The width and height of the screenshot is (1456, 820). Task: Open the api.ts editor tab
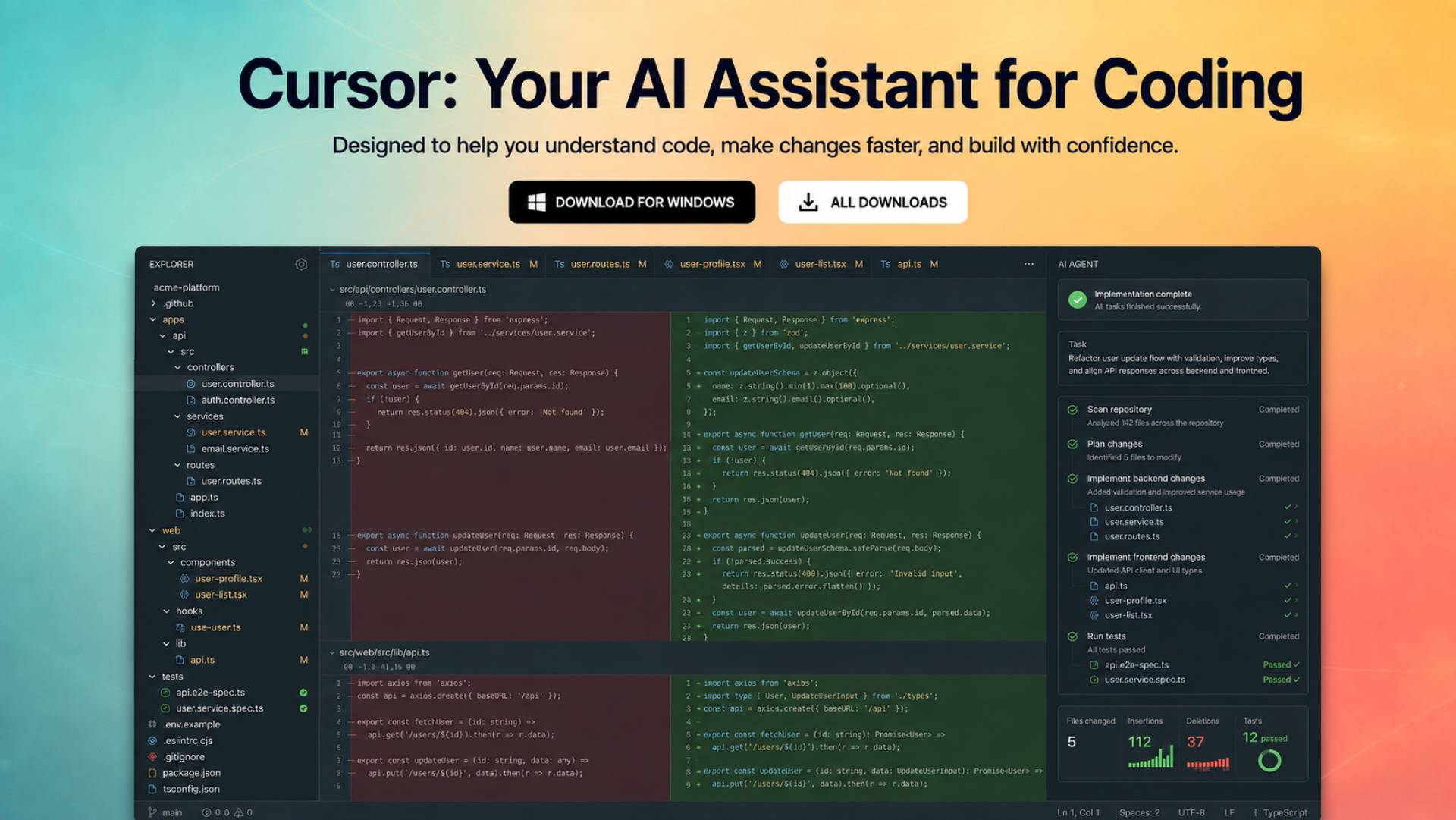[x=908, y=264]
